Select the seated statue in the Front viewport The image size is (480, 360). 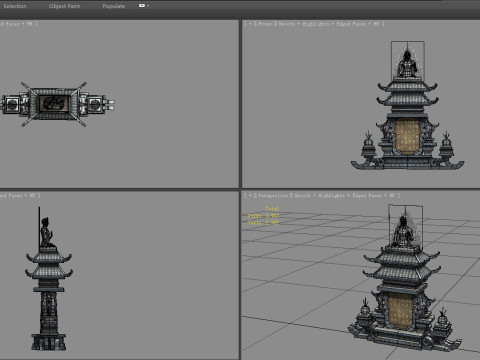point(407,64)
